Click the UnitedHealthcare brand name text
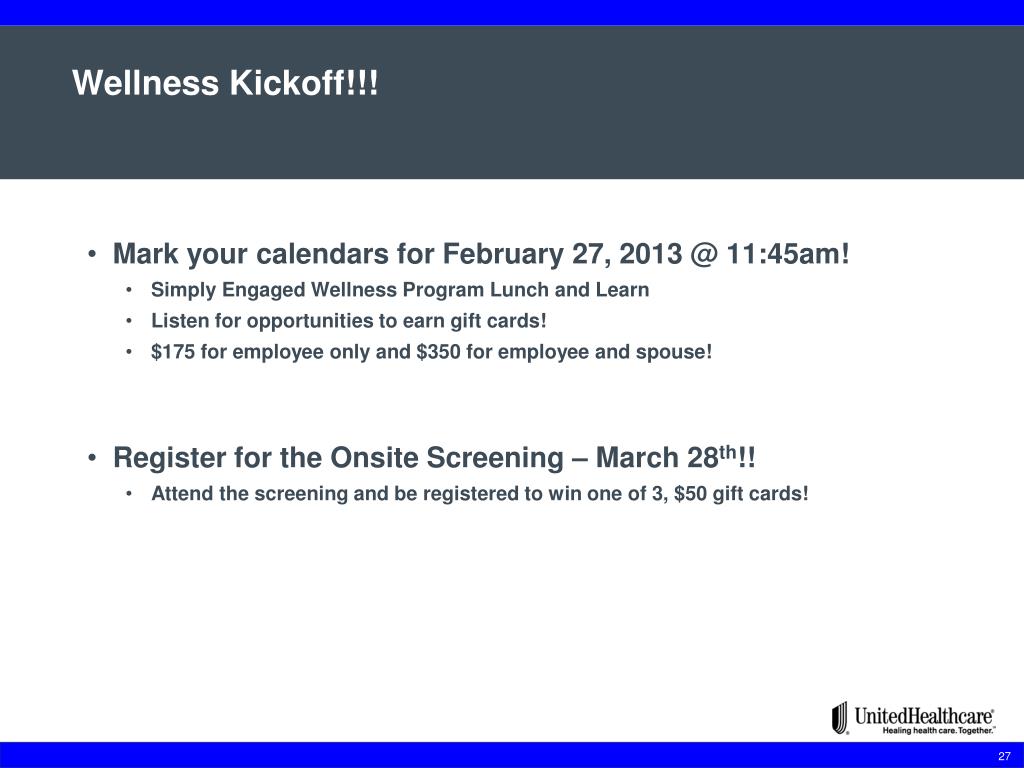The width and height of the screenshot is (1024, 768). [924, 716]
